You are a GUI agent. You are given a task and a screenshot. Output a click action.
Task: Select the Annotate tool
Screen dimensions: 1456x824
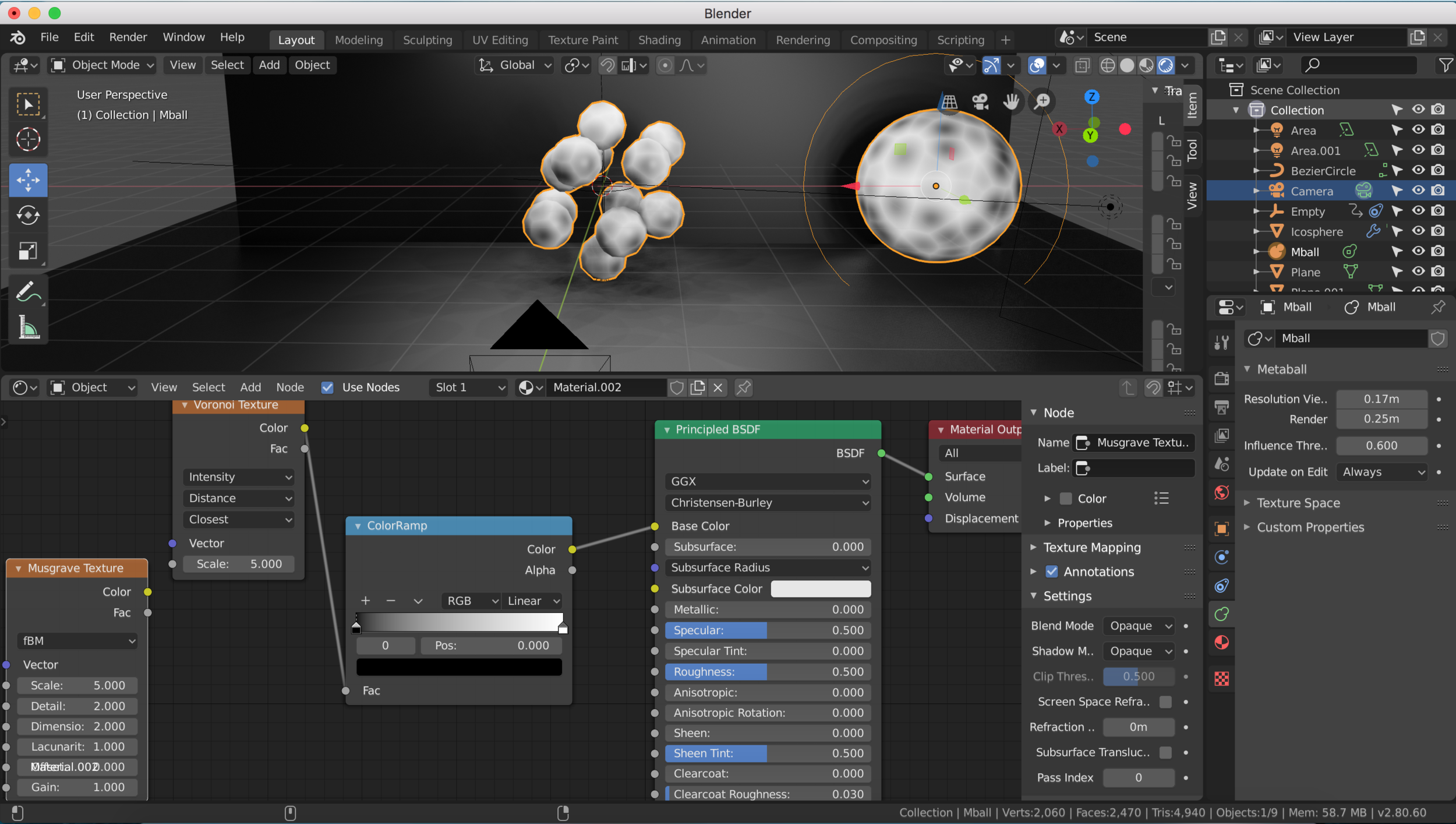[28, 292]
